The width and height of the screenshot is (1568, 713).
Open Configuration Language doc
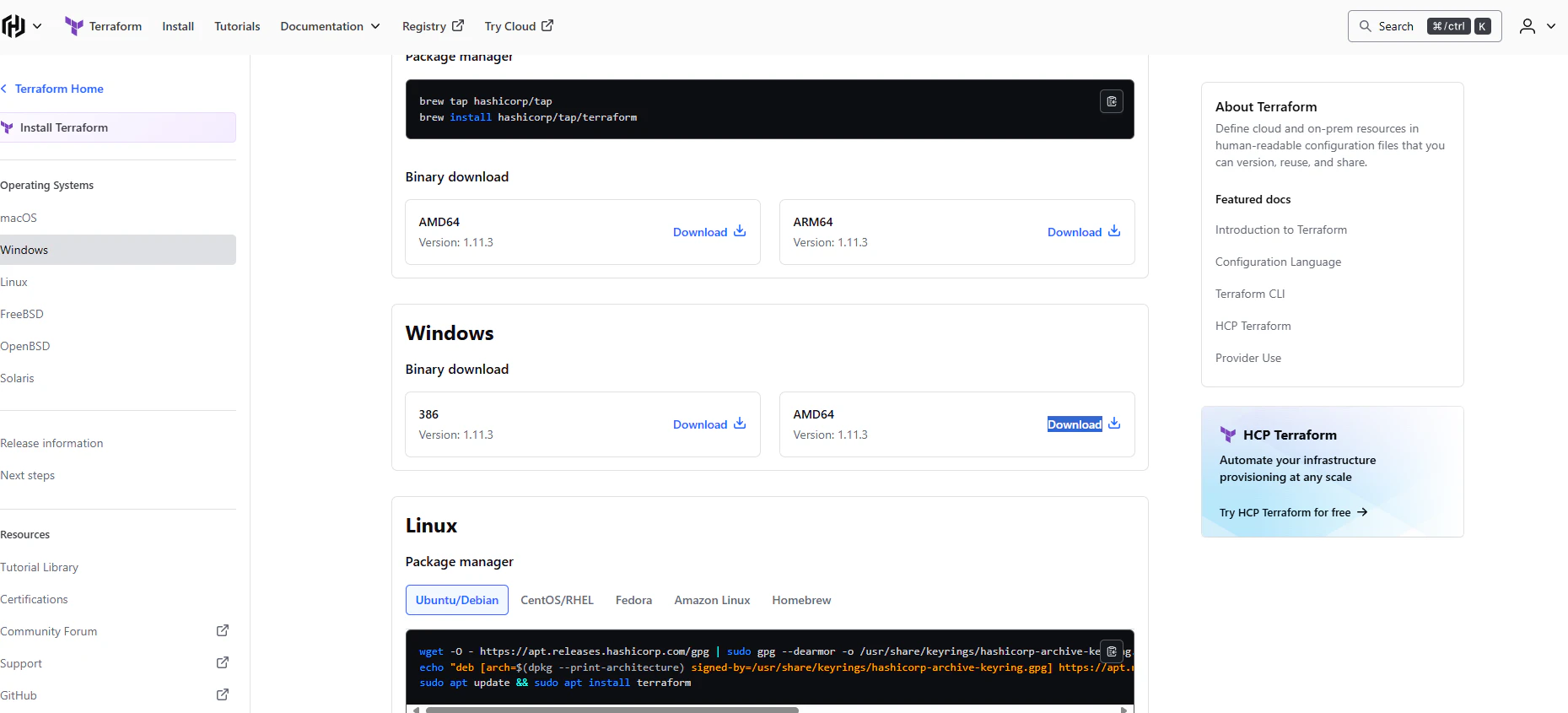pyautogui.click(x=1278, y=262)
